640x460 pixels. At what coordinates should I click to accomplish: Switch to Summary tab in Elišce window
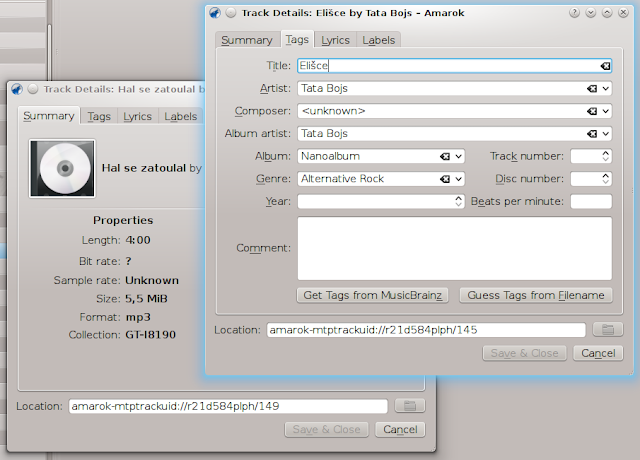[x=247, y=40]
